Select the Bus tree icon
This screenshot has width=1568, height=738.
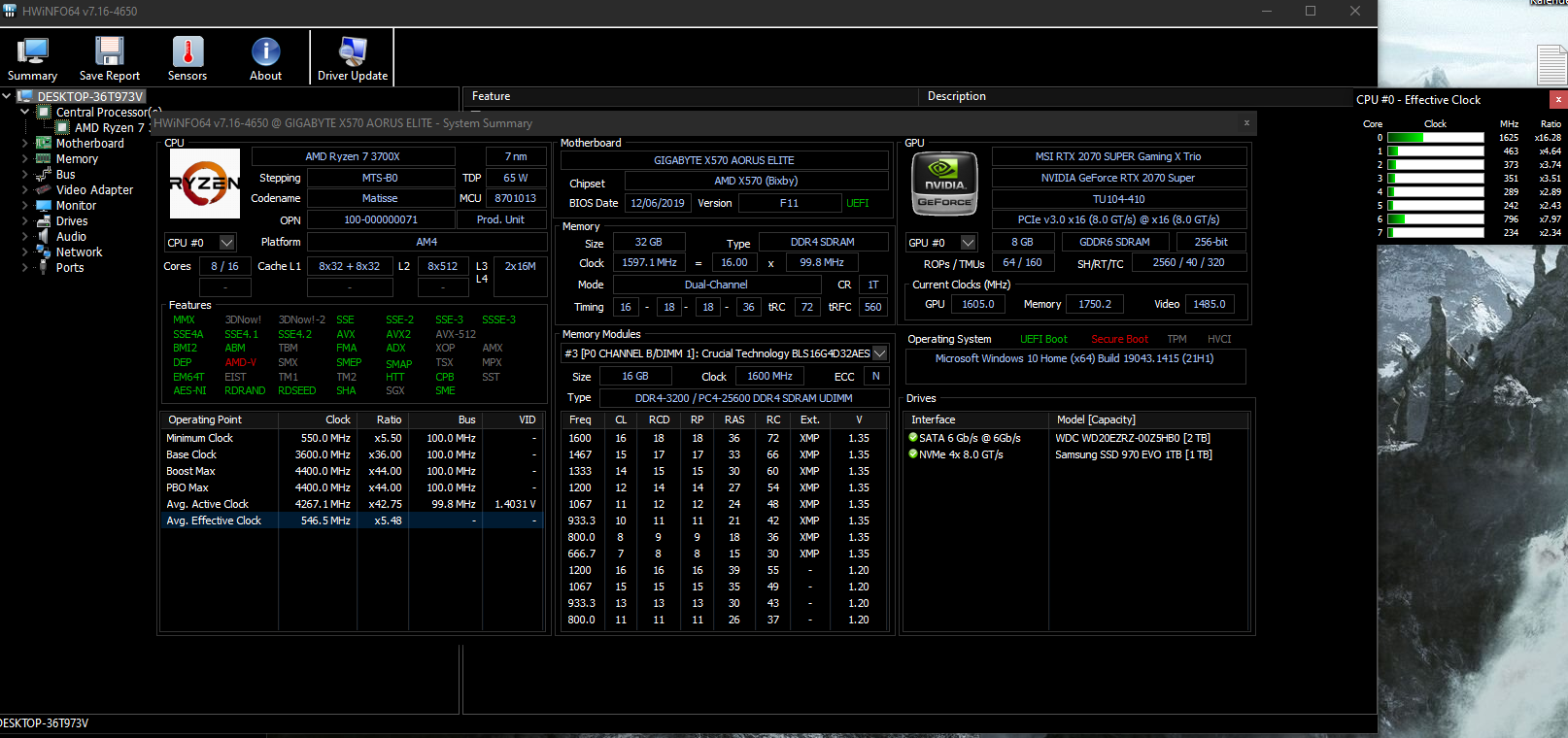coord(44,174)
